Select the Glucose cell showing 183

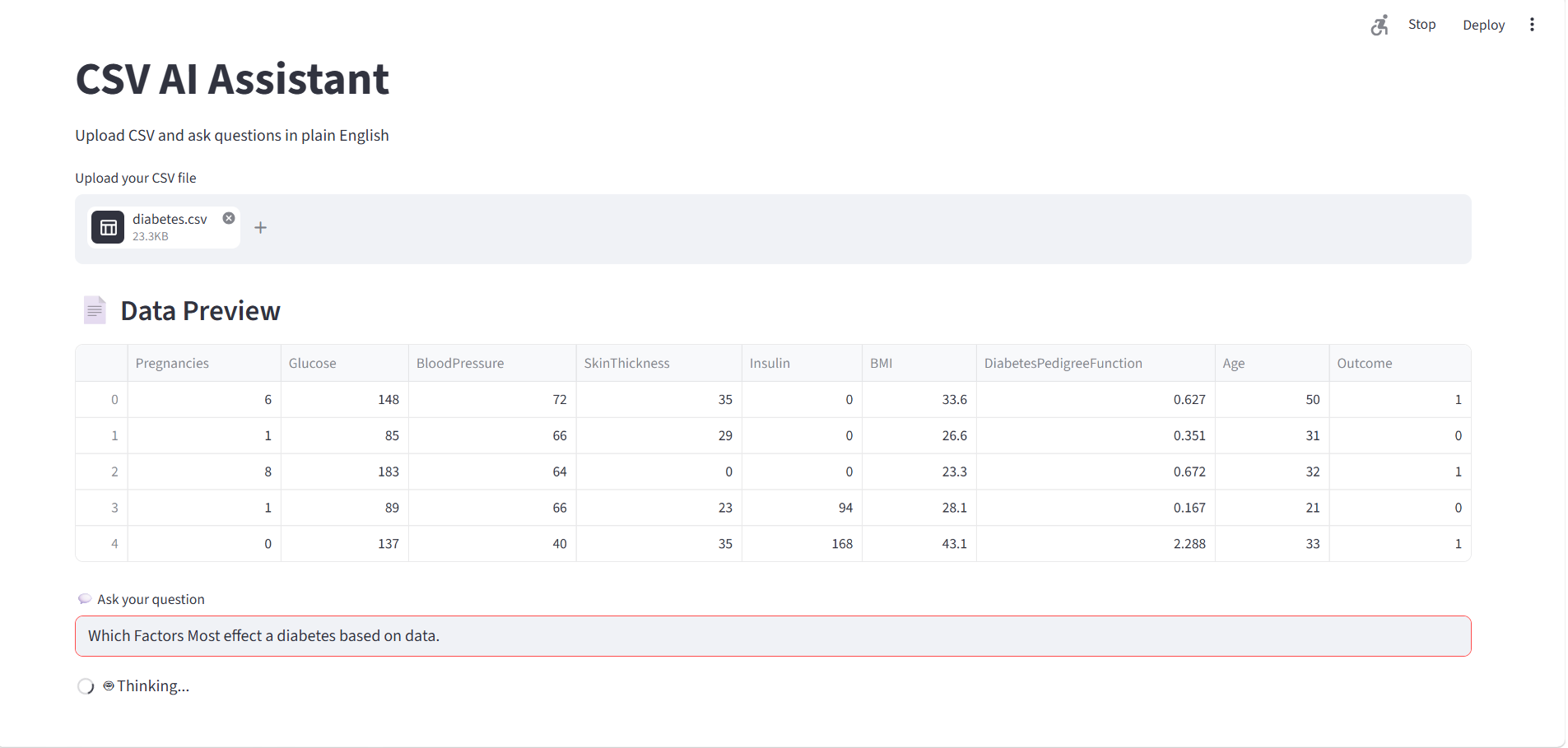[345, 472]
